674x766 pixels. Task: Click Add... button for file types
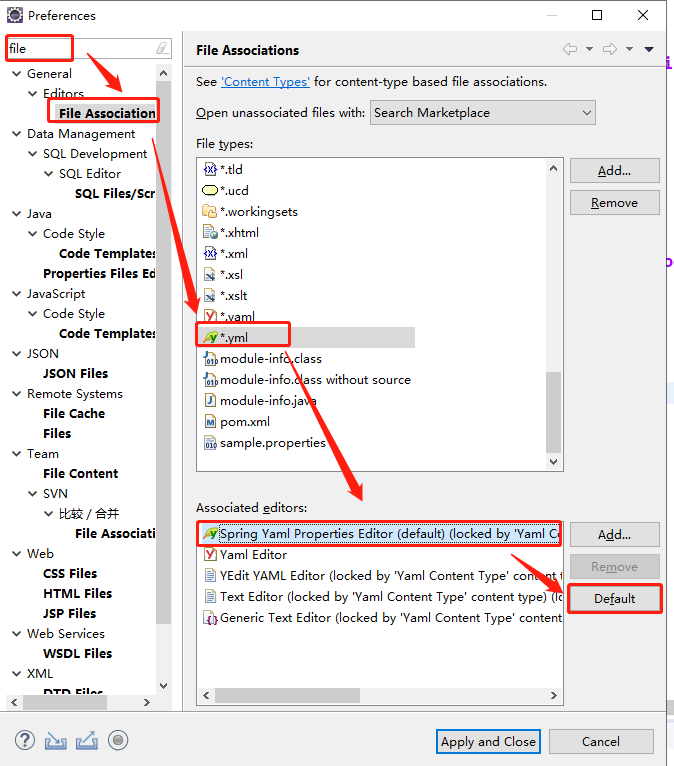click(x=614, y=170)
